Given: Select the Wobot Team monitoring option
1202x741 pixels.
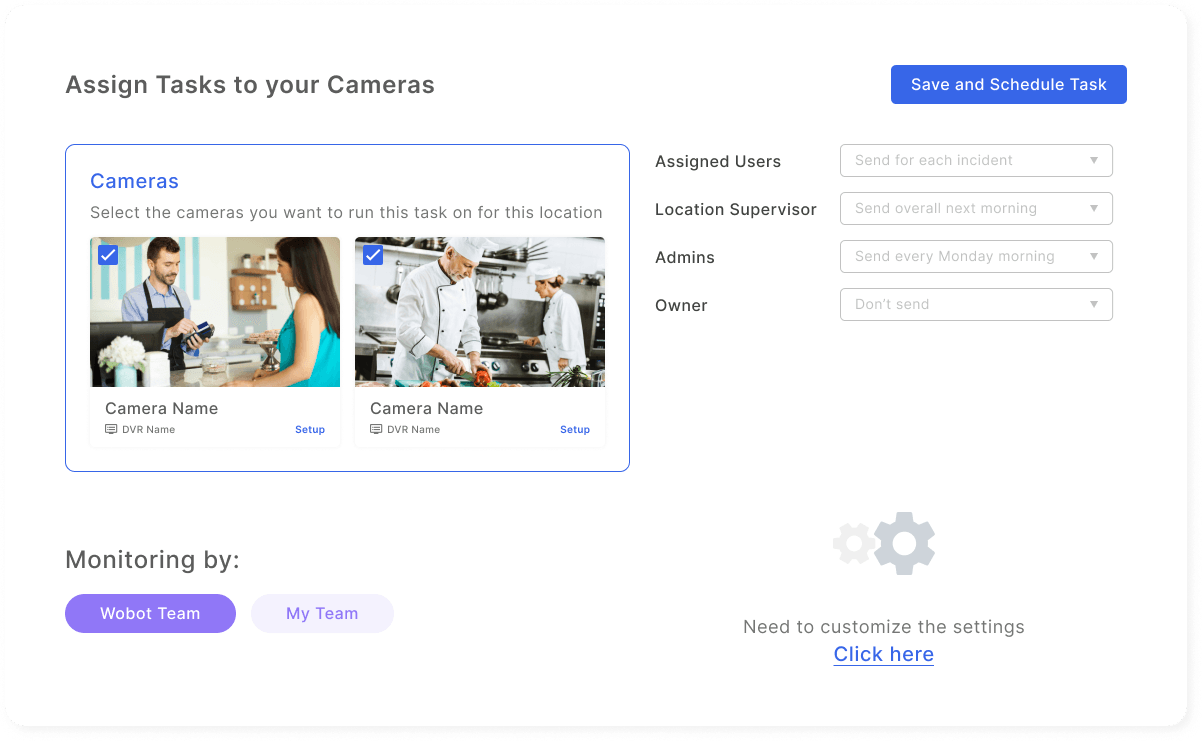Looking at the screenshot, I should 150,613.
